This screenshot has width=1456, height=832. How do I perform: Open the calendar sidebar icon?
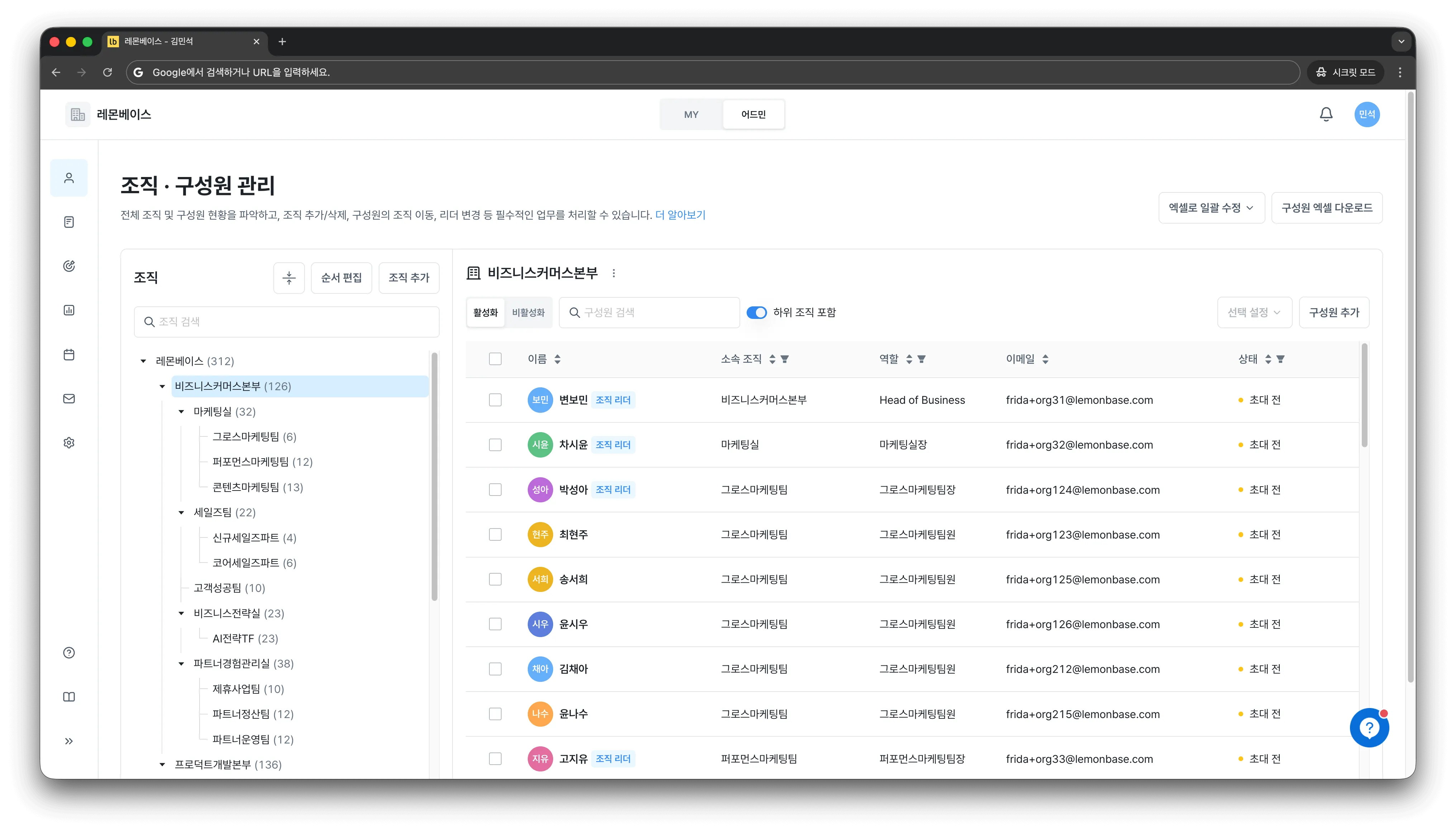tap(69, 354)
